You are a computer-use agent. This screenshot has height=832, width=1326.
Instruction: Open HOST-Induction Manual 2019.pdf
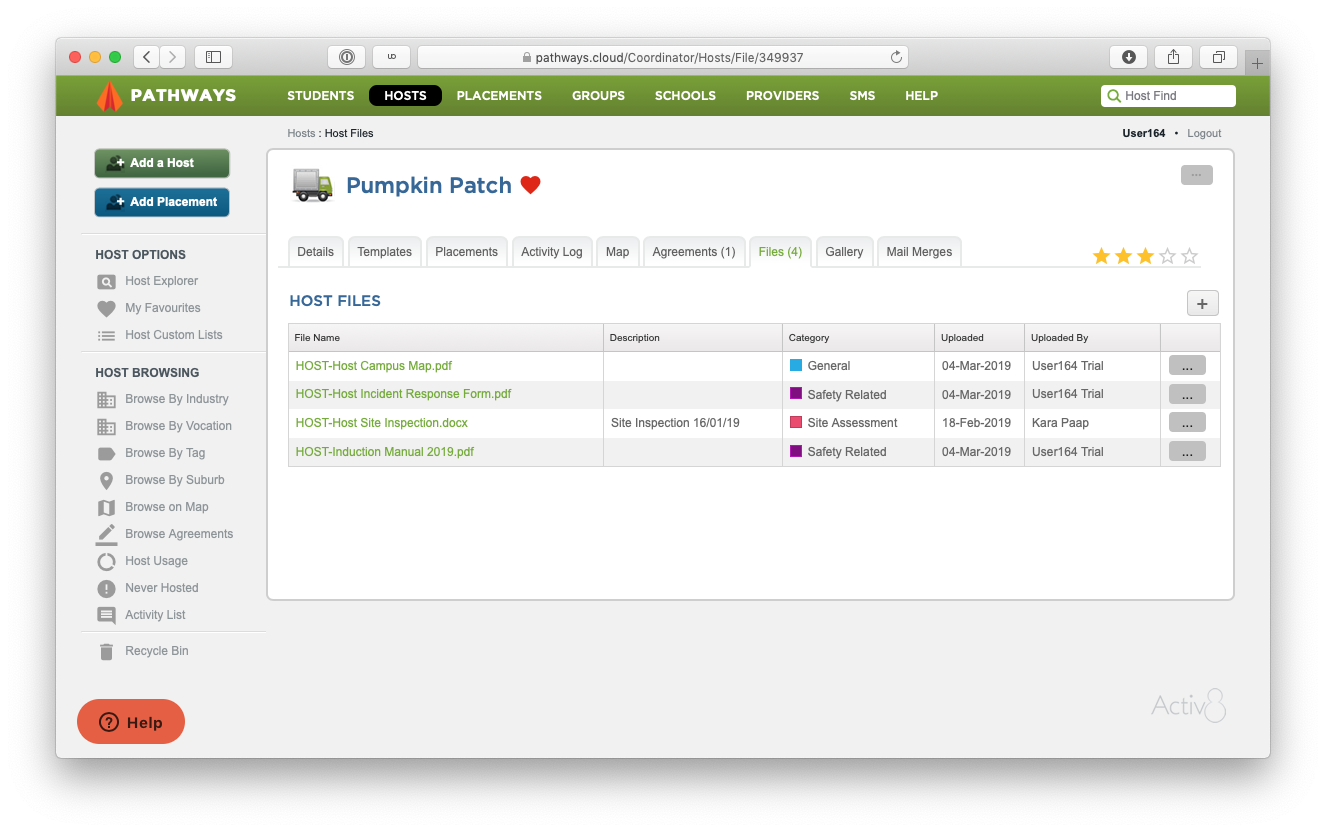click(385, 452)
